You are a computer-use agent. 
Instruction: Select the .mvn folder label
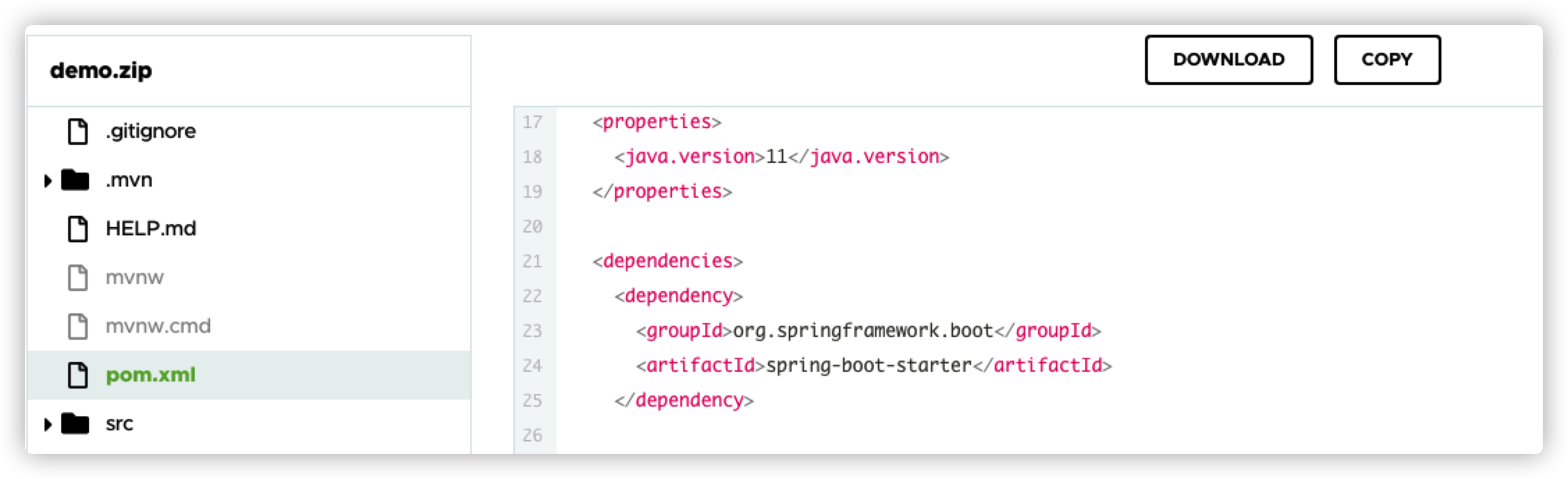(x=129, y=180)
